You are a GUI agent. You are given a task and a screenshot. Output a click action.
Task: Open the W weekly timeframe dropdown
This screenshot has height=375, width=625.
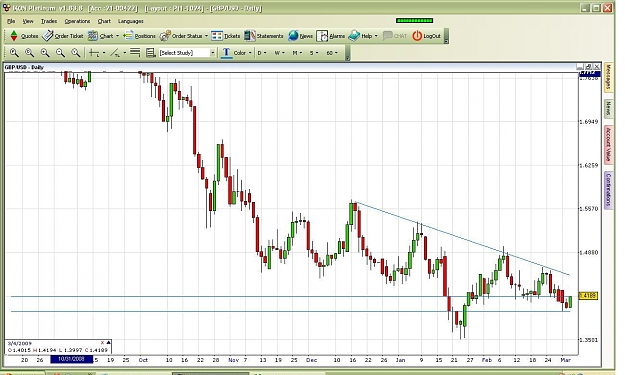pyautogui.click(x=279, y=53)
